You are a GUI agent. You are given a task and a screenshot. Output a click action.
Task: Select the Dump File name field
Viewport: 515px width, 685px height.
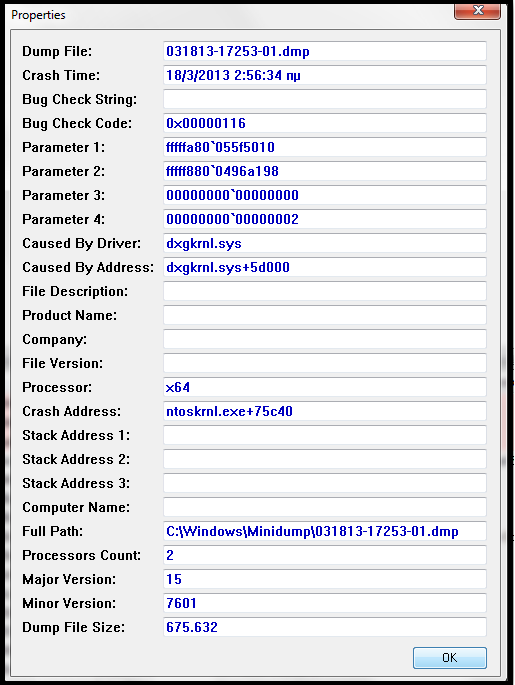pyautogui.click(x=325, y=51)
